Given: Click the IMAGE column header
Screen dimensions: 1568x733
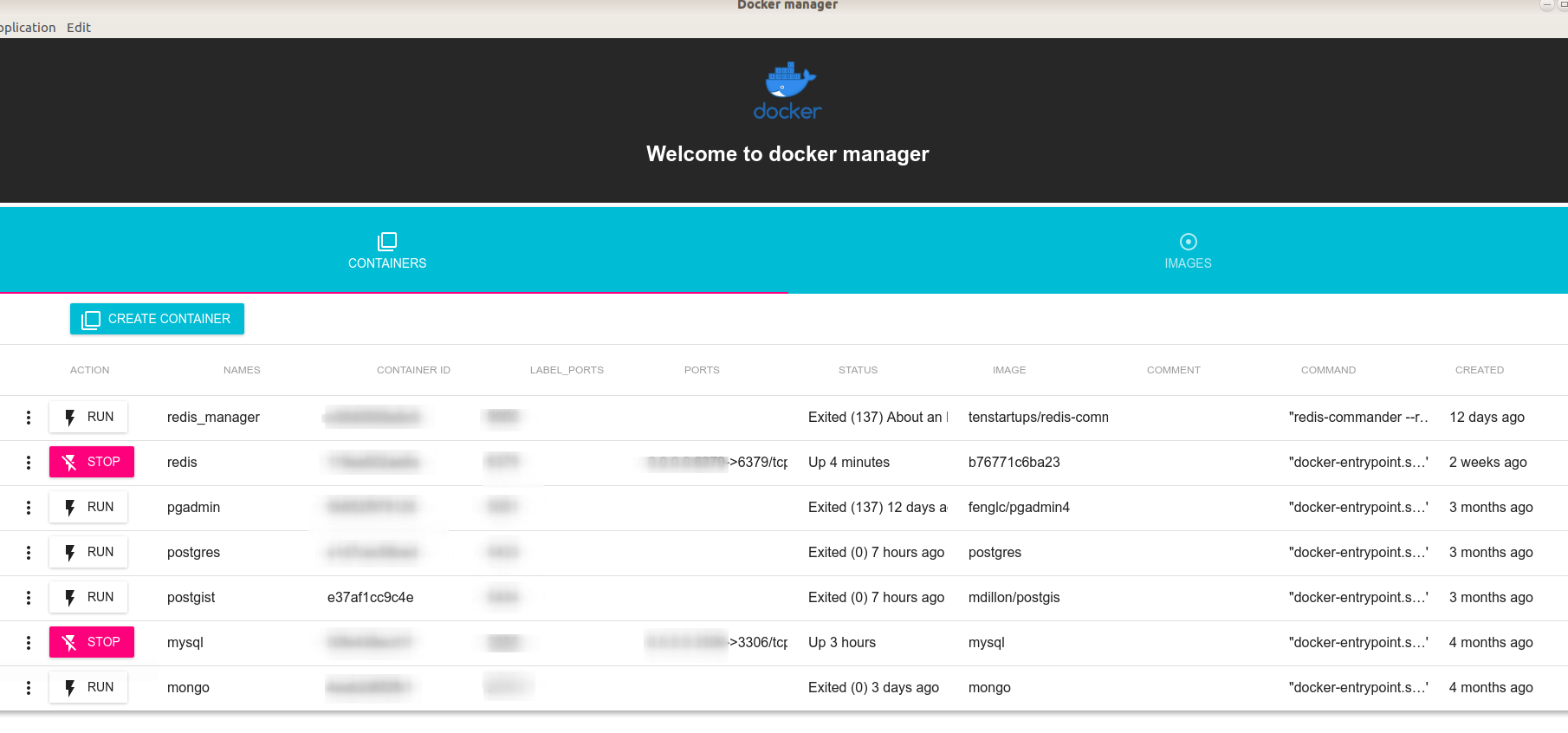Looking at the screenshot, I should 1009,370.
